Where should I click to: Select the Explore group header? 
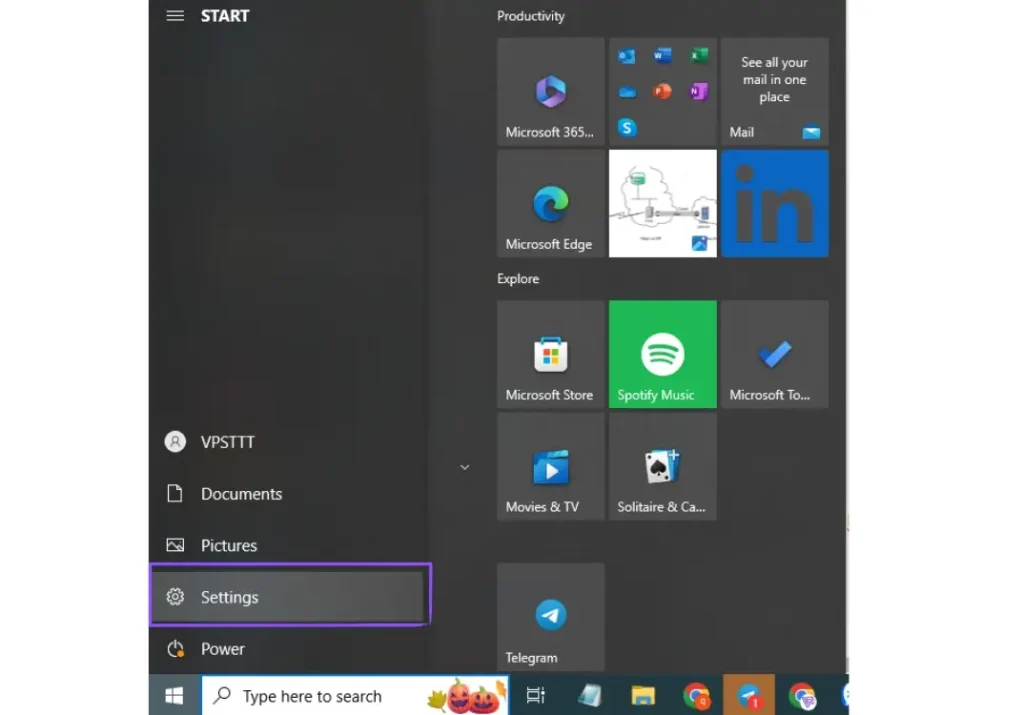click(x=518, y=279)
